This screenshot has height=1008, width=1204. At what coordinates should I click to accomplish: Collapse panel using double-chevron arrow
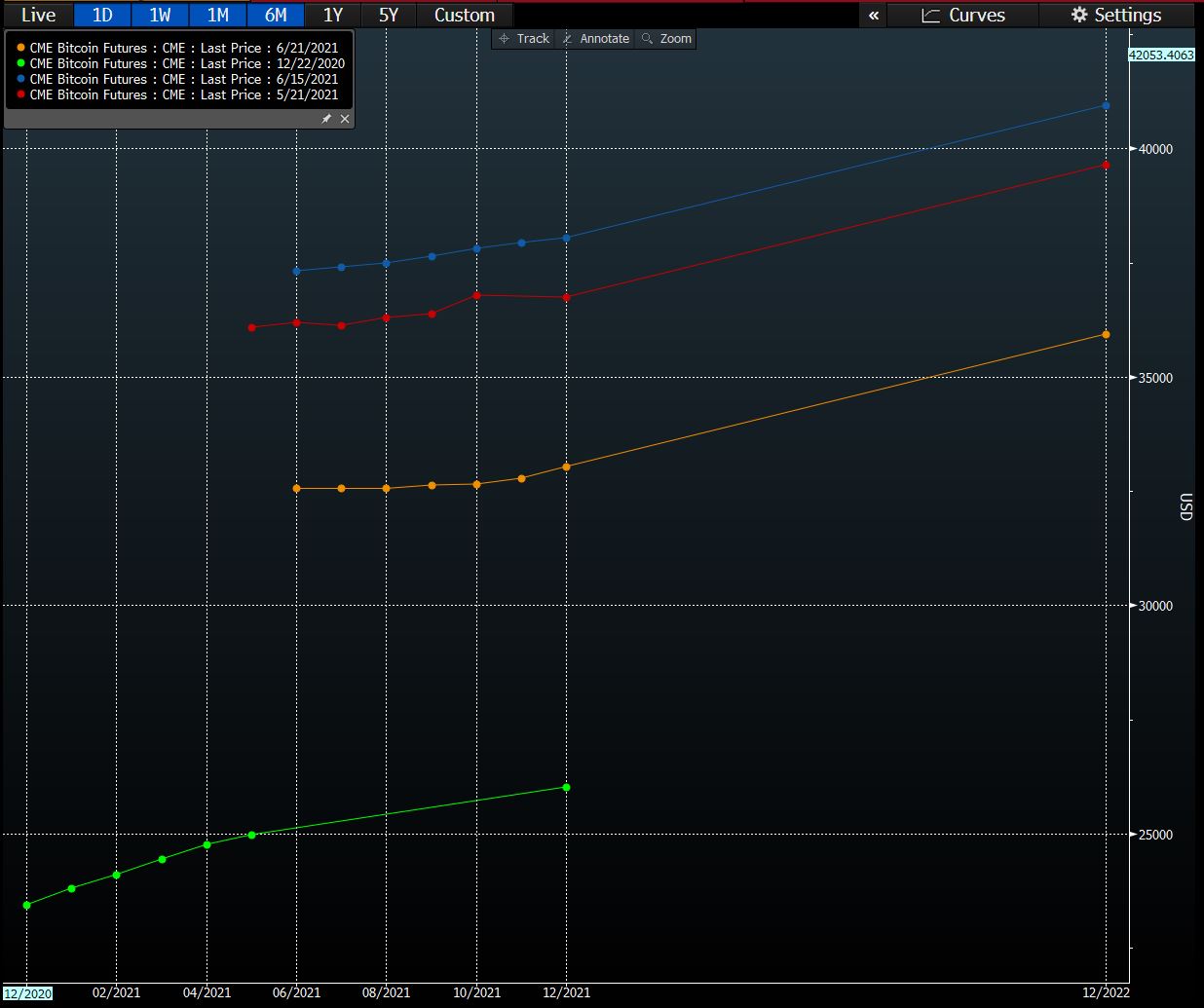pyautogui.click(x=874, y=16)
